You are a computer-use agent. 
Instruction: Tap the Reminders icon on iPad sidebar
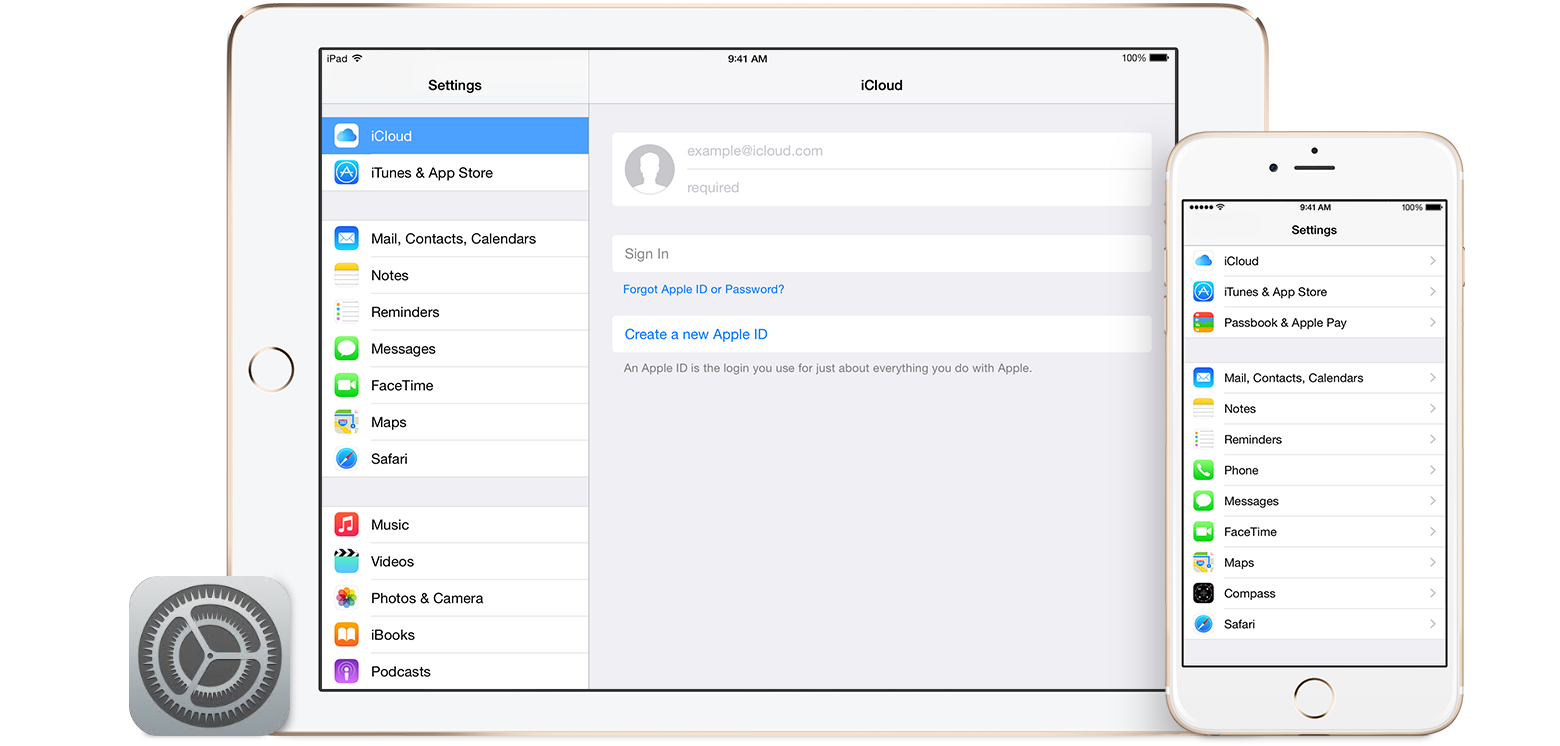click(x=347, y=312)
